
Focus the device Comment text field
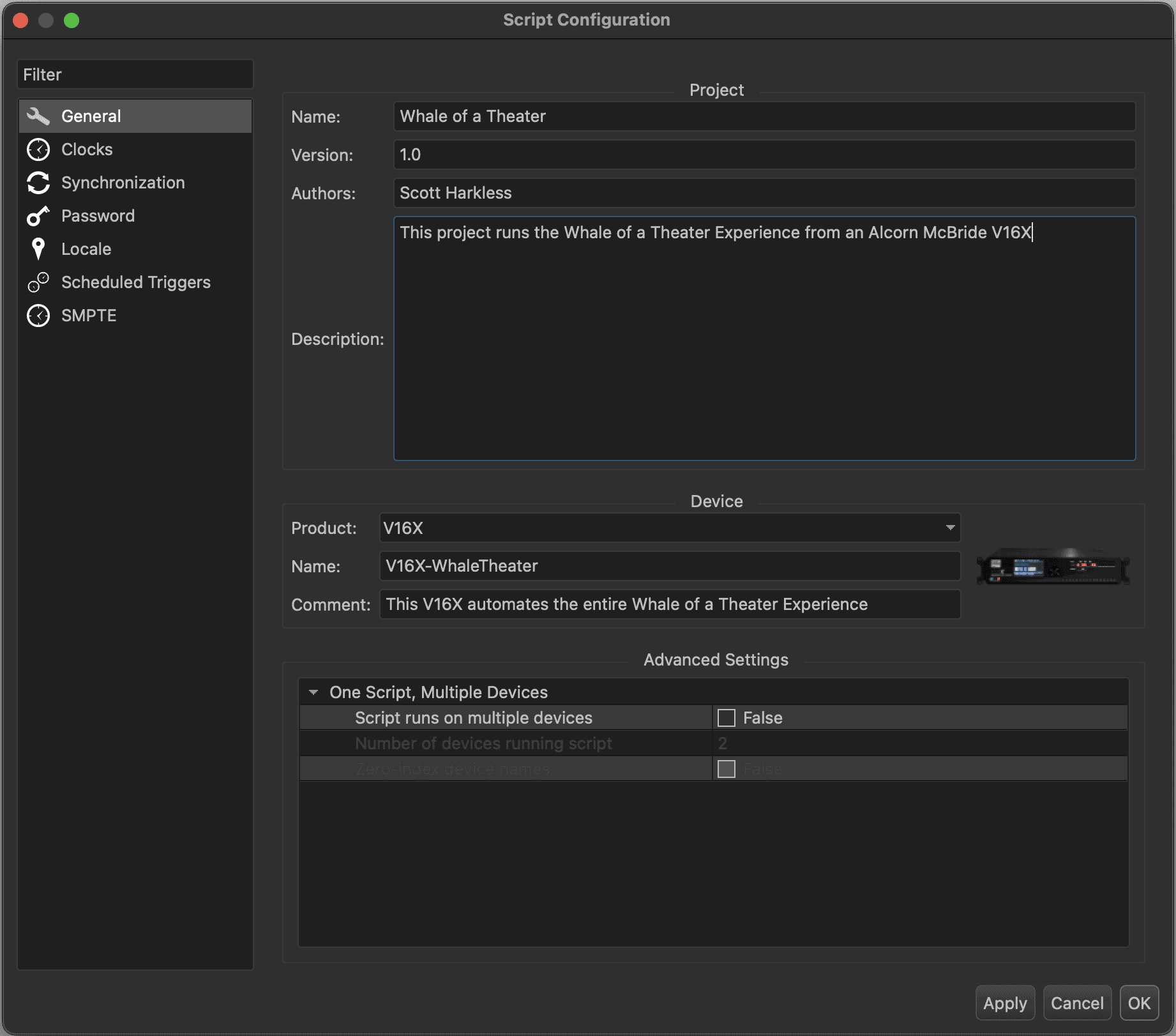669,604
